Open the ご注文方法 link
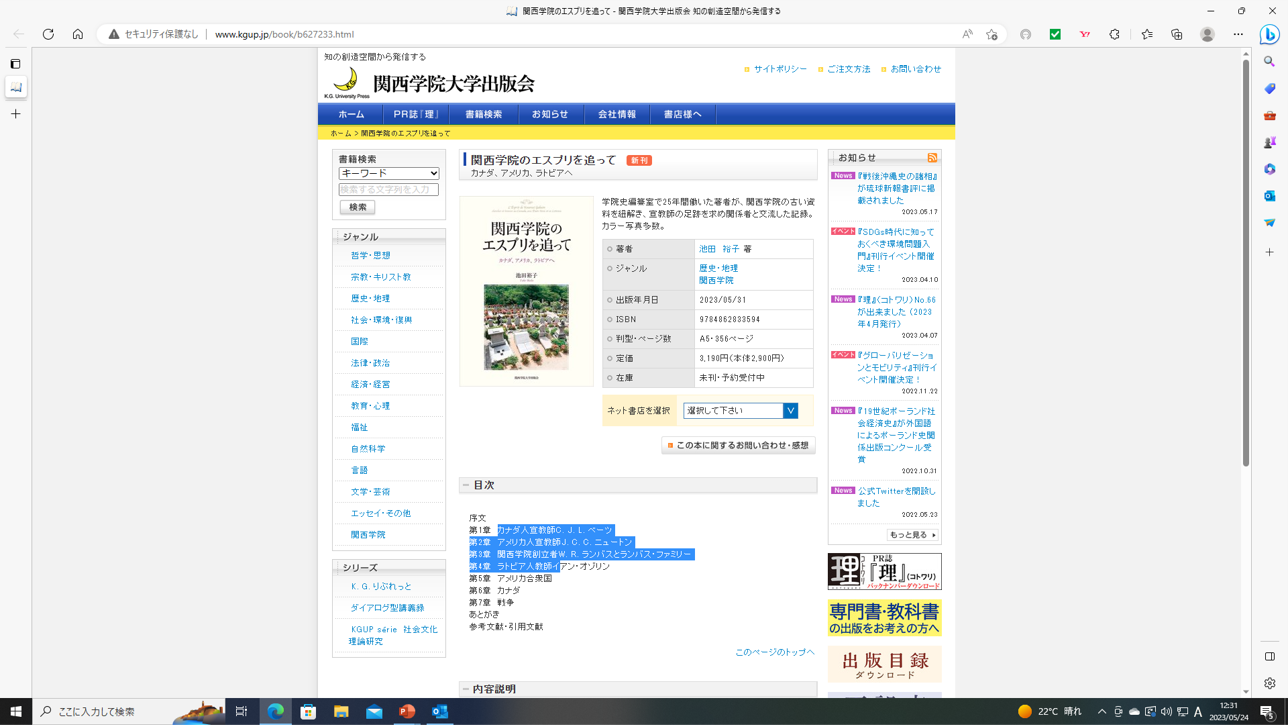Screen dimensions: 1288x725 [848, 69]
